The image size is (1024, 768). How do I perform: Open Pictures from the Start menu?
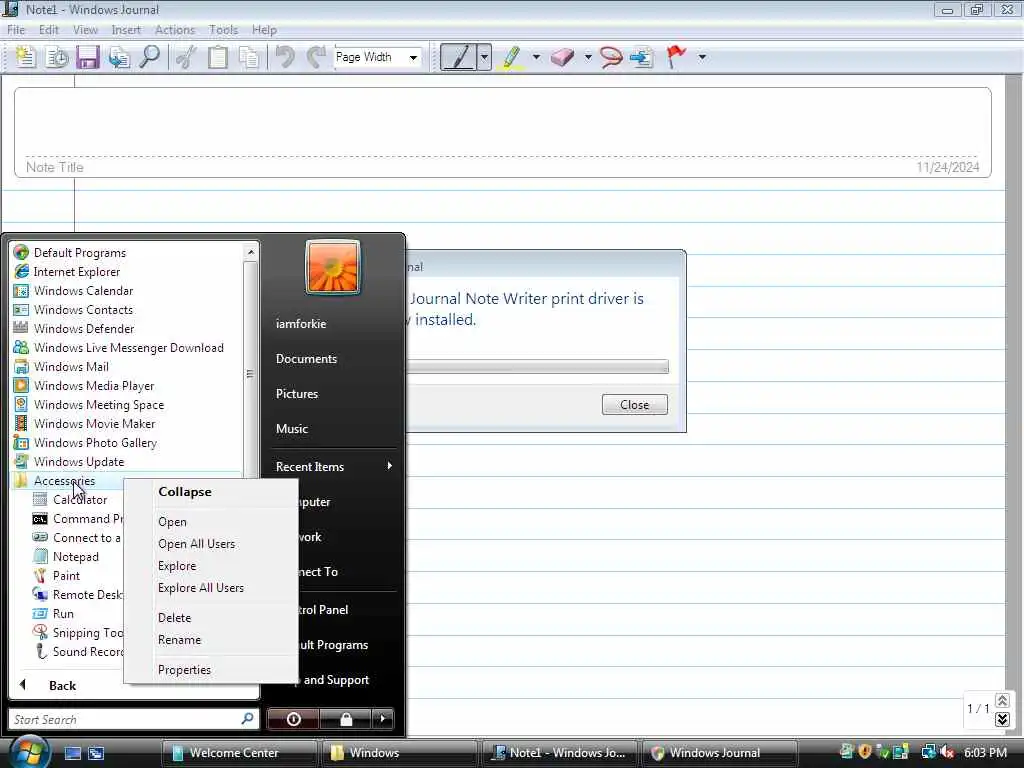tap(296, 394)
